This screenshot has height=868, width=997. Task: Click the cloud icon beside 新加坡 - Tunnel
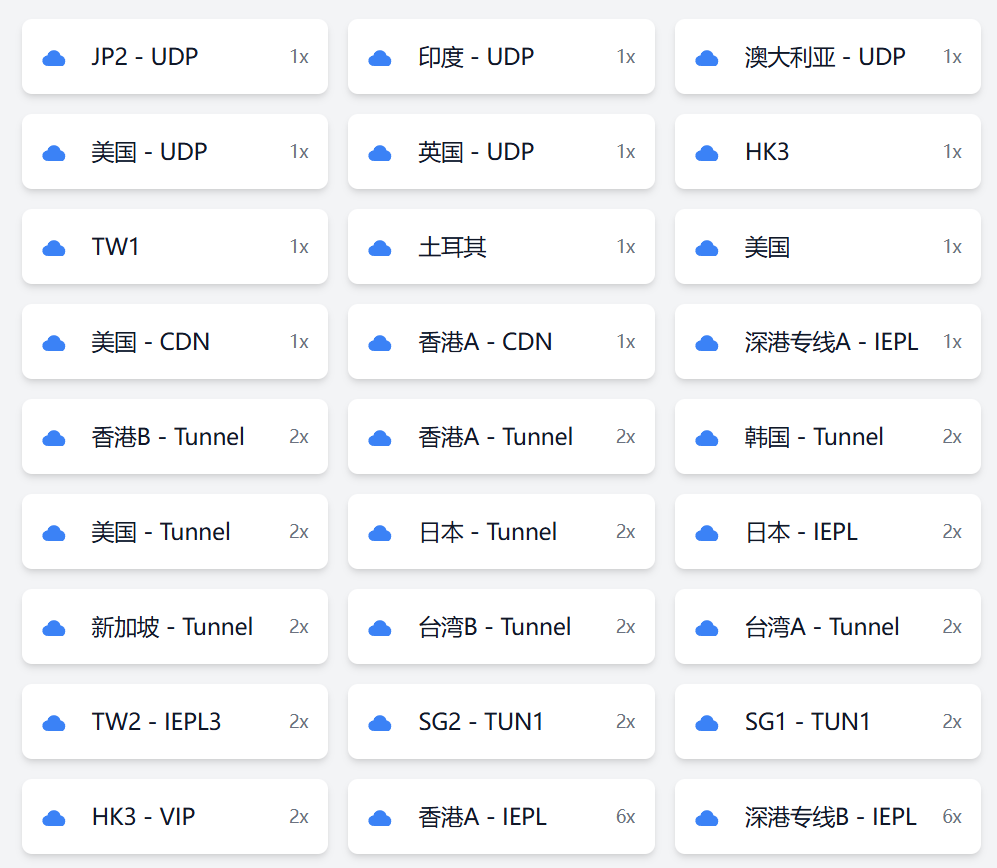click(54, 628)
